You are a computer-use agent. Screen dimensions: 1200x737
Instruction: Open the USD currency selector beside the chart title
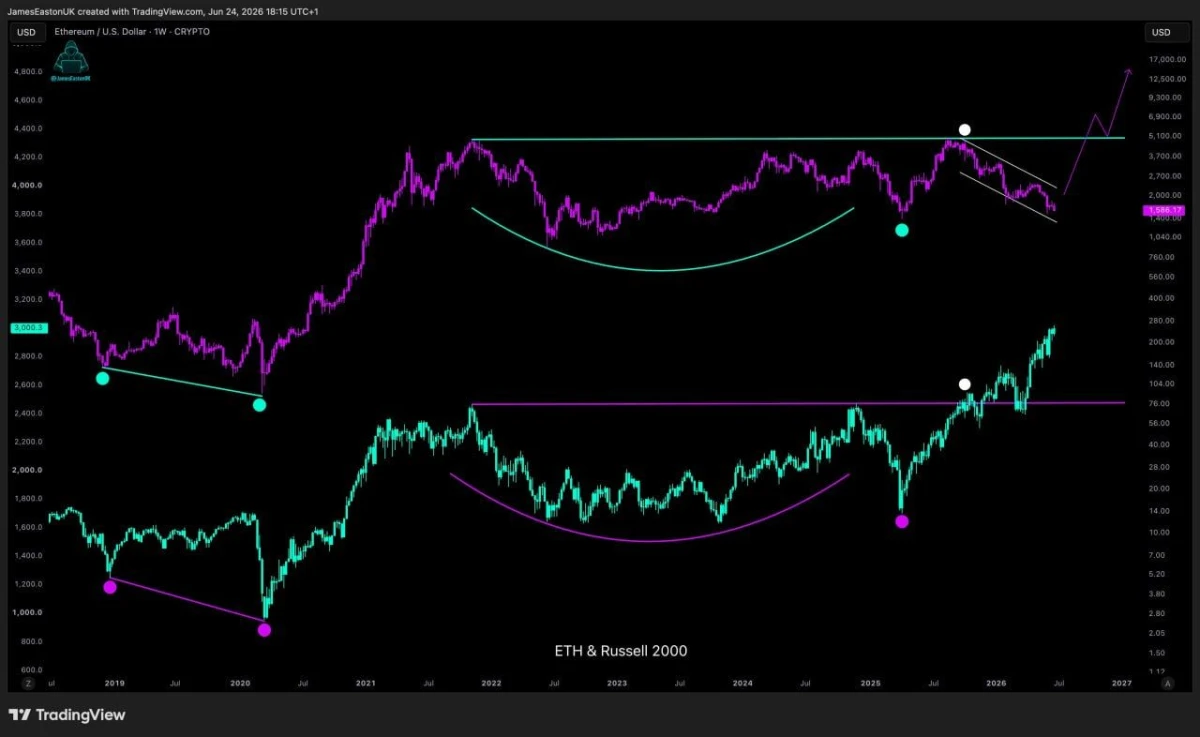tap(26, 32)
